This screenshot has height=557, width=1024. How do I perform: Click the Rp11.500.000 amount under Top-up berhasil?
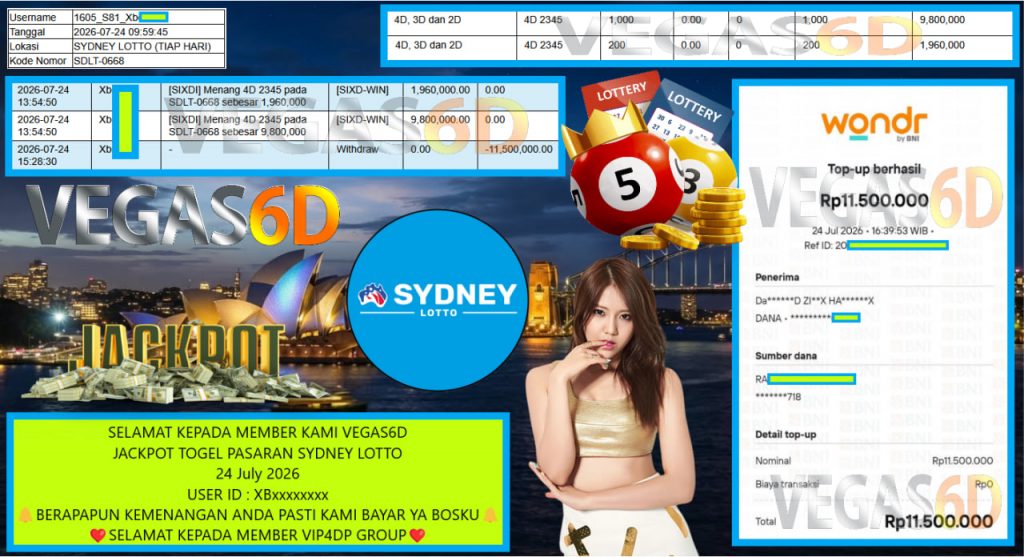(874, 200)
